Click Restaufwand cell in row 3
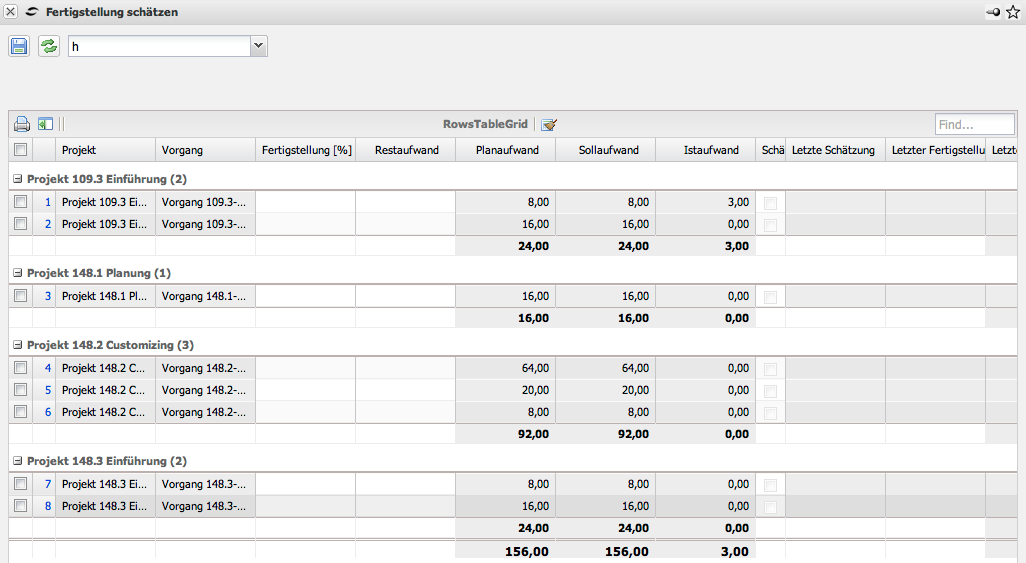1026x563 pixels. click(405, 296)
